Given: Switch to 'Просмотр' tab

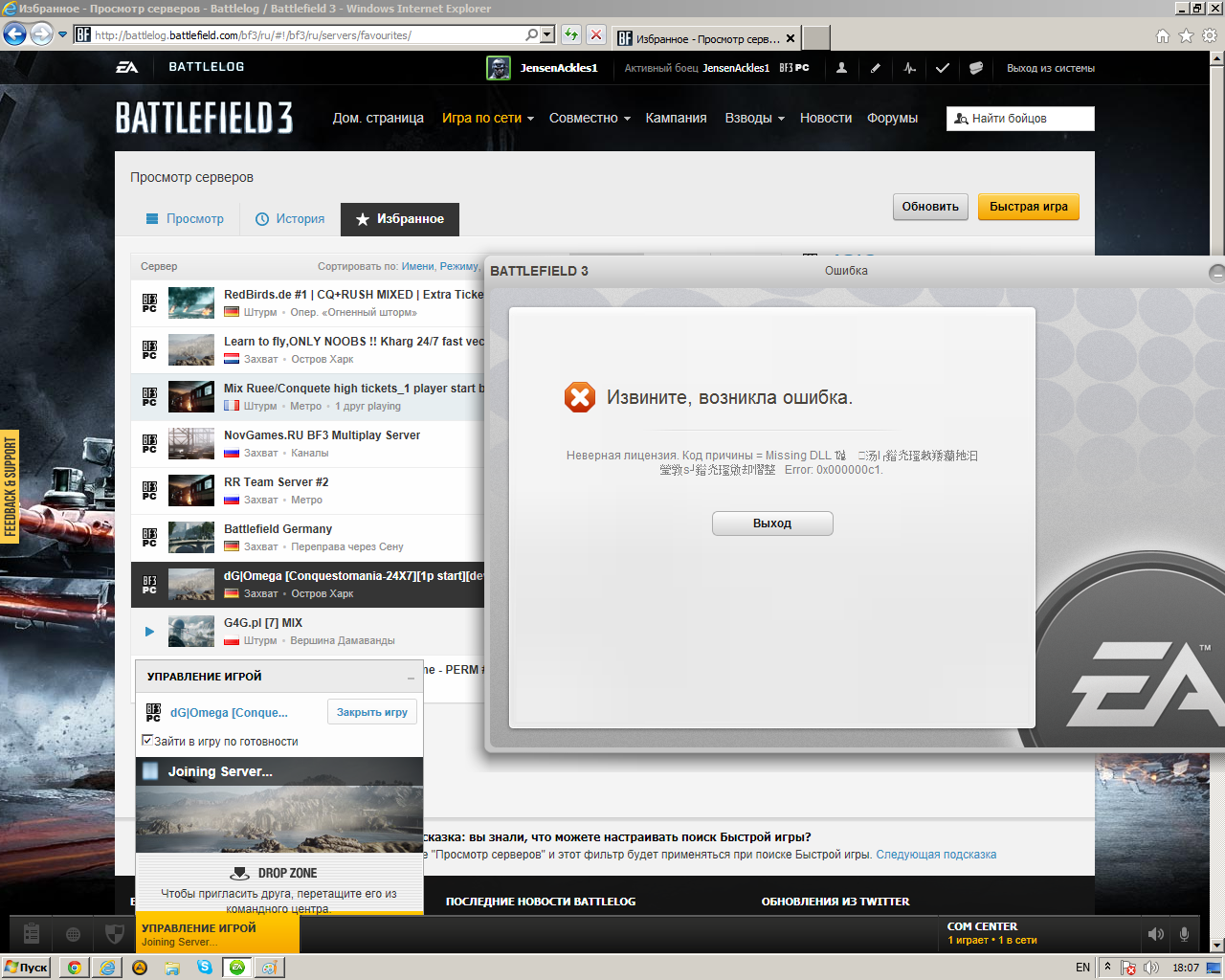Looking at the screenshot, I should coord(185,218).
